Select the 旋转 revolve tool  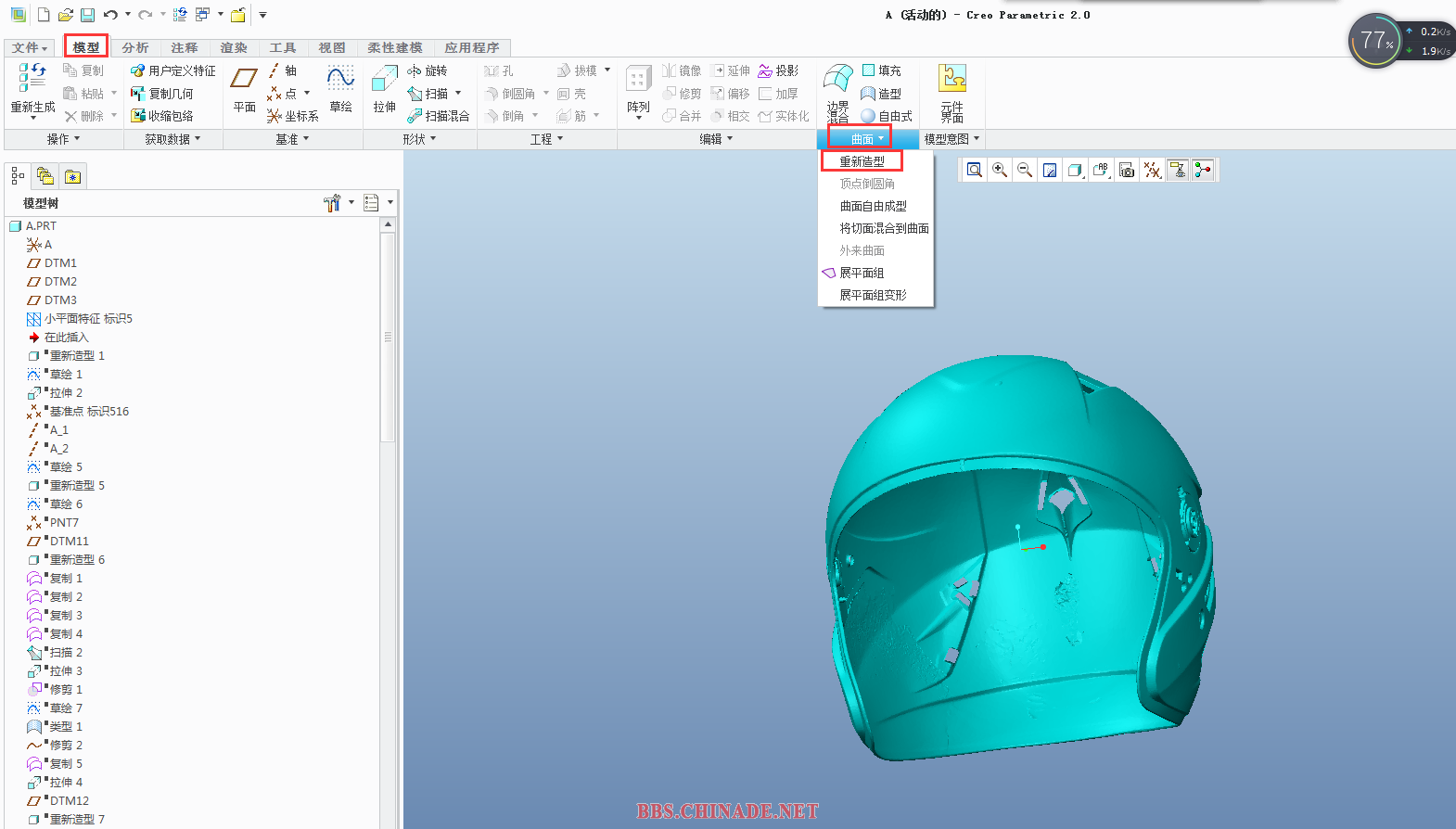[428, 70]
